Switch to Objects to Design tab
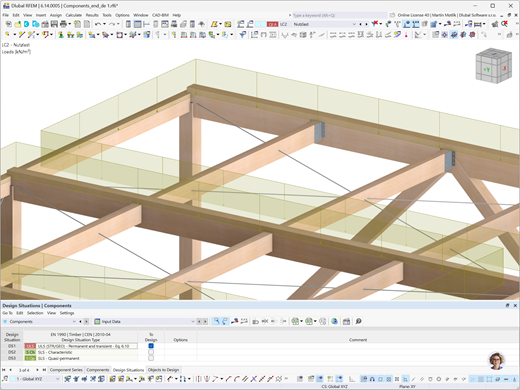The height and width of the screenshot is (390, 520). (x=163, y=370)
